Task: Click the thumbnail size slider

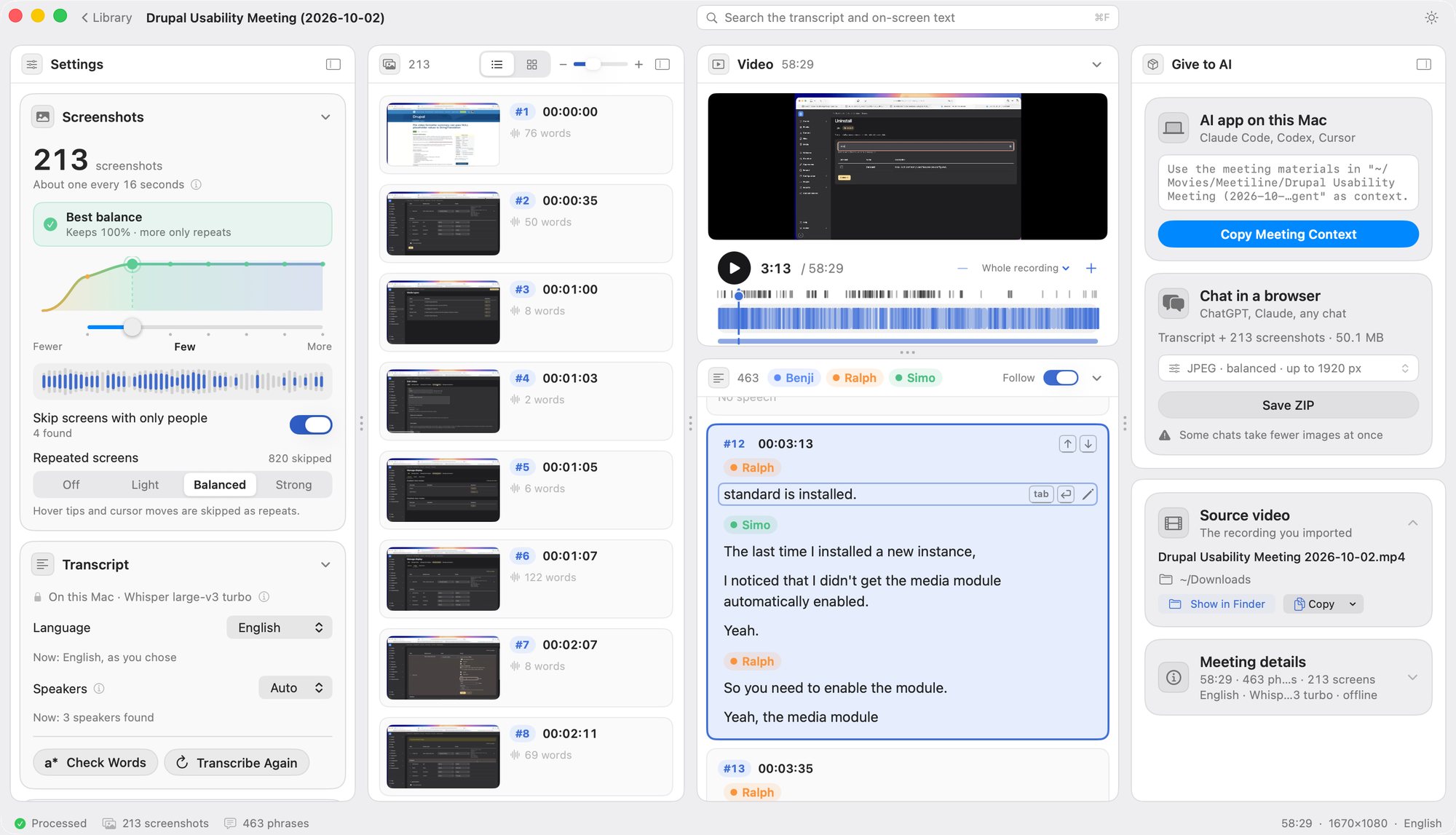Action: tap(601, 64)
